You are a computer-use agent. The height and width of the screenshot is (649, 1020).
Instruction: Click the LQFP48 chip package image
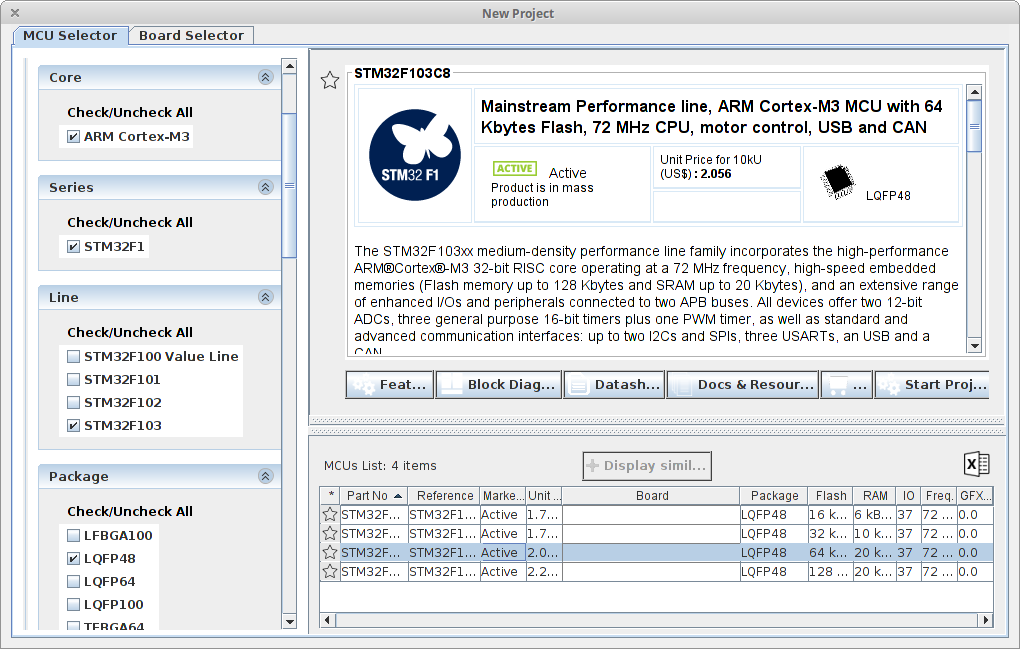coord(837,182)
